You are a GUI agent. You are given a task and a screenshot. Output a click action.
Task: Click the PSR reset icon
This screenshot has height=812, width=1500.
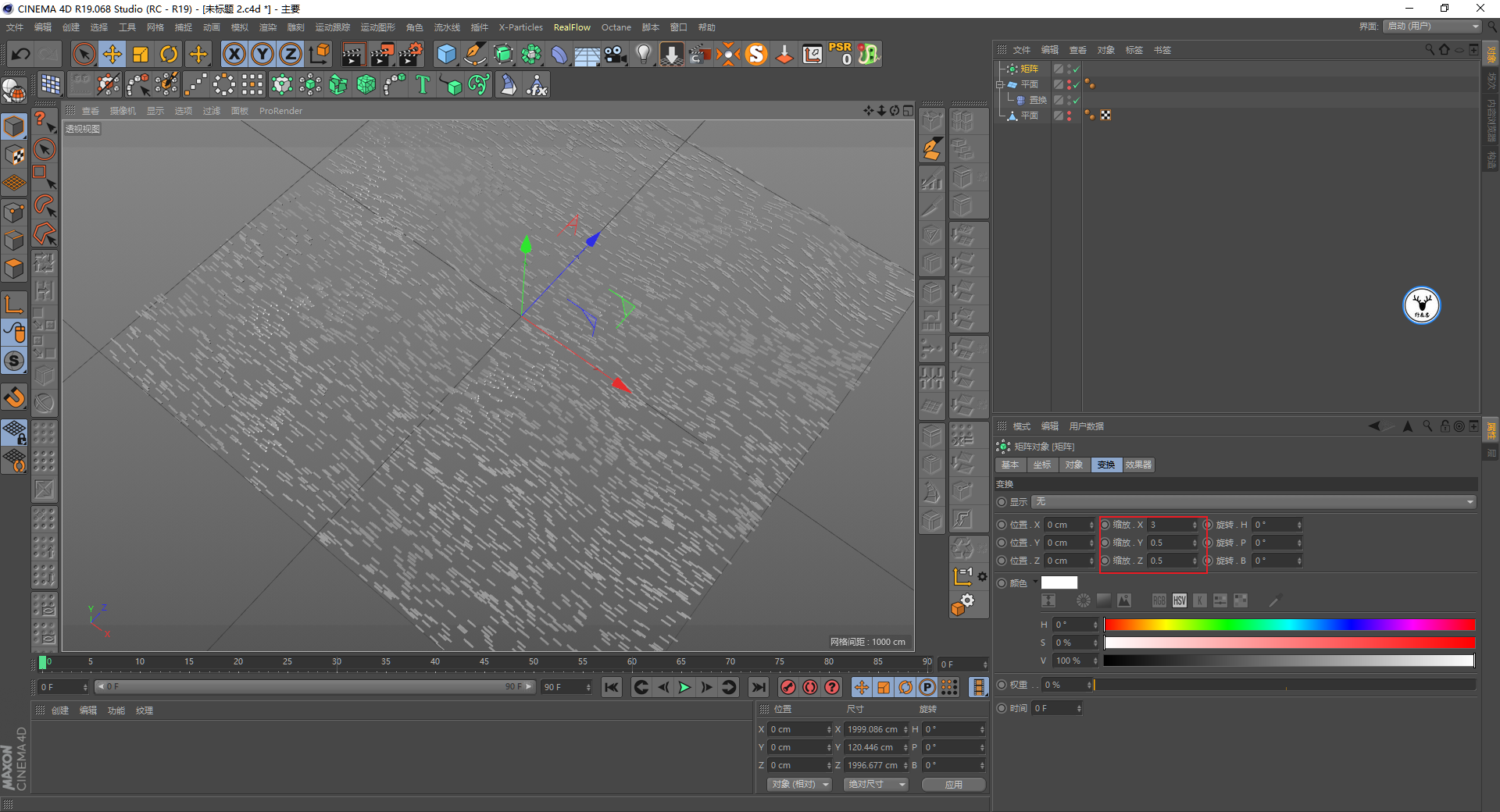pyautogui.click(x=841, y=54)
